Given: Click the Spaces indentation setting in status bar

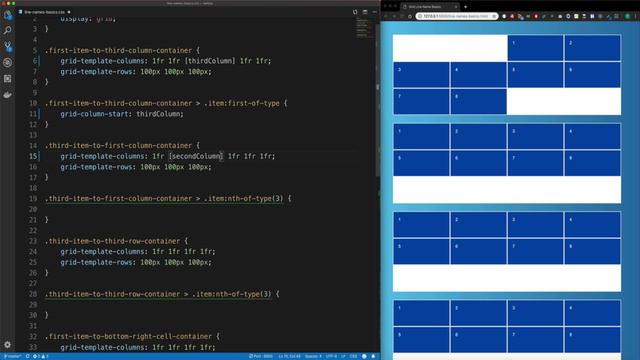Looking at the screenshot, I should 313,356.
